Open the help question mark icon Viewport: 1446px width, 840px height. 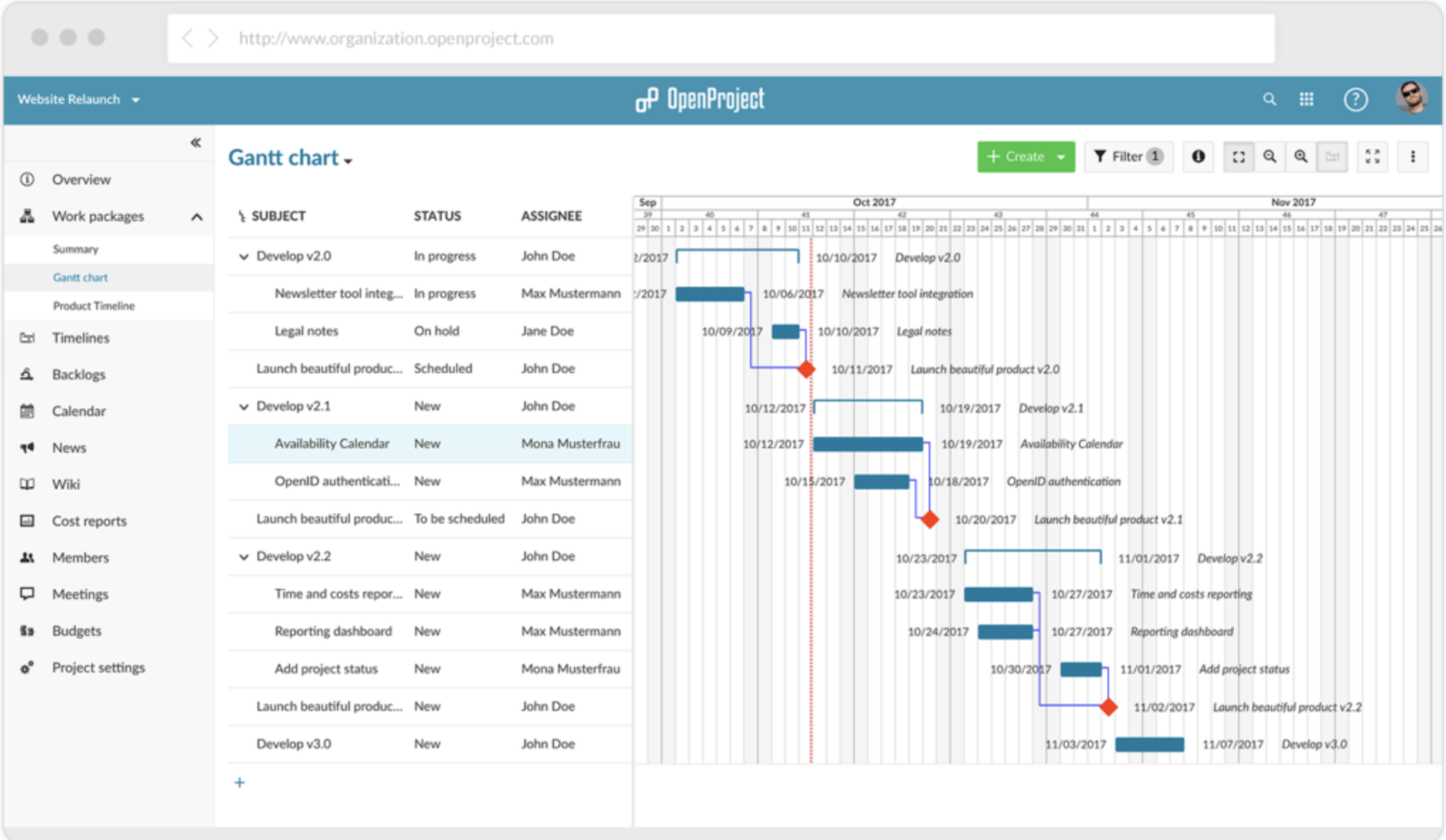click(1356, 99)
